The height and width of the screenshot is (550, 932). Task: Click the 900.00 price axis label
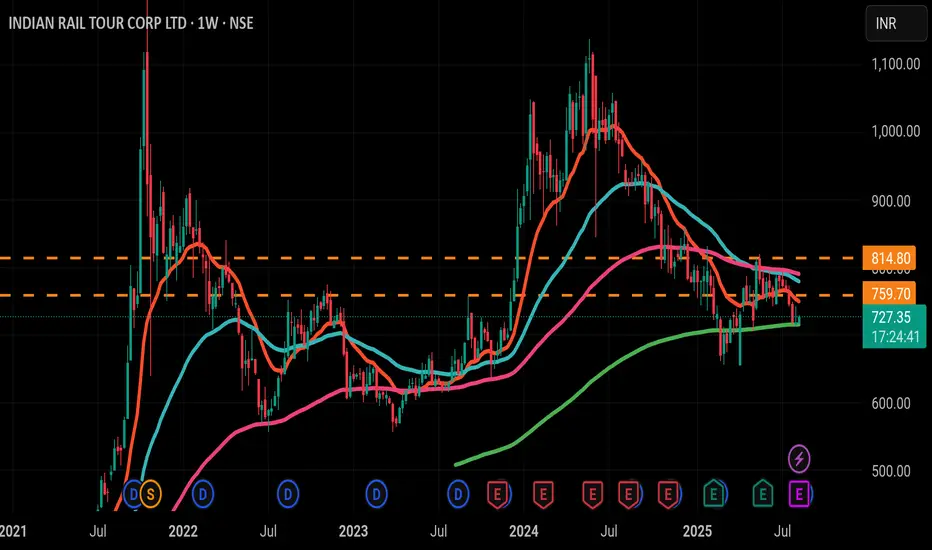coord(890,202)
